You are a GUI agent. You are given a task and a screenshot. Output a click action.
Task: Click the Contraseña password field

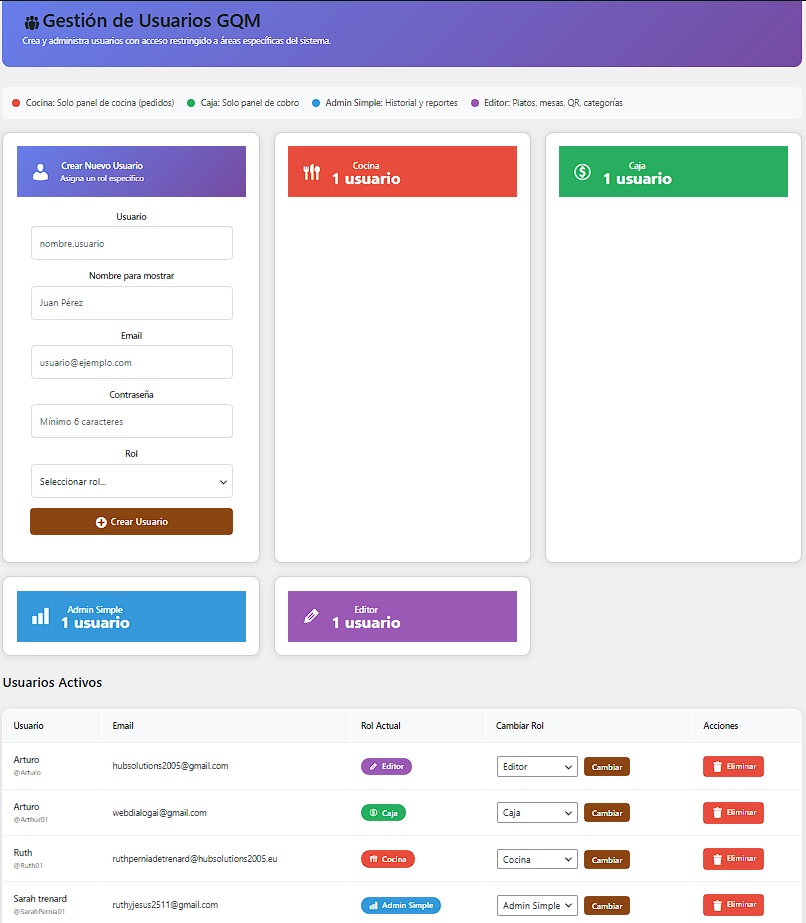tap(131, 421)
